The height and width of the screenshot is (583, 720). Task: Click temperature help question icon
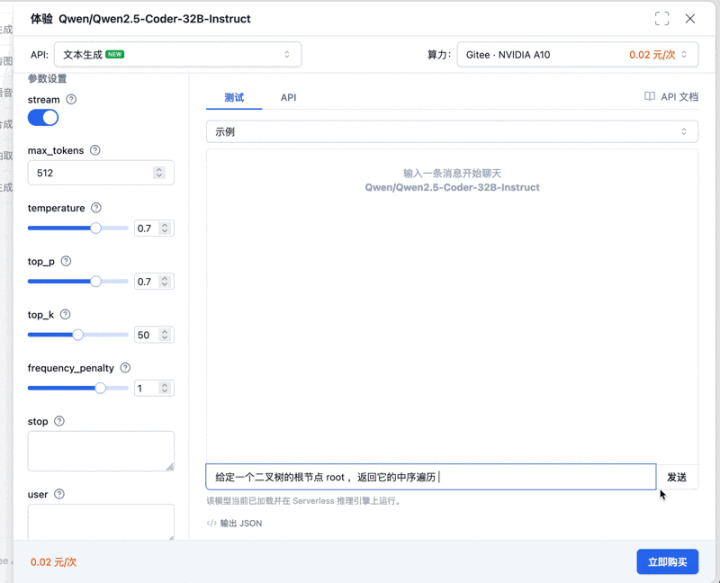(96, 208)
